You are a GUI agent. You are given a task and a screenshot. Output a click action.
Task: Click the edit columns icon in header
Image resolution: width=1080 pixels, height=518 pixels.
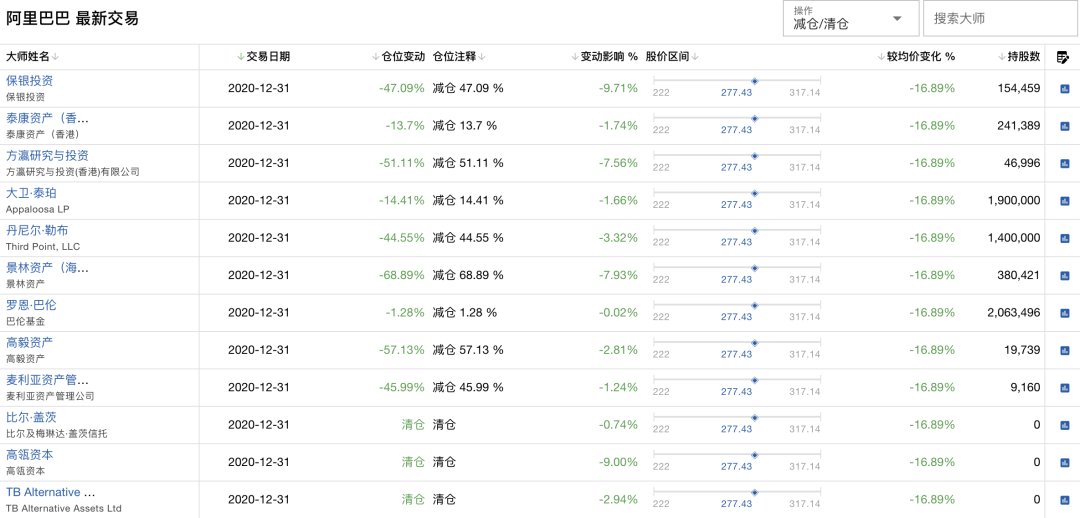click(1062, 58)
